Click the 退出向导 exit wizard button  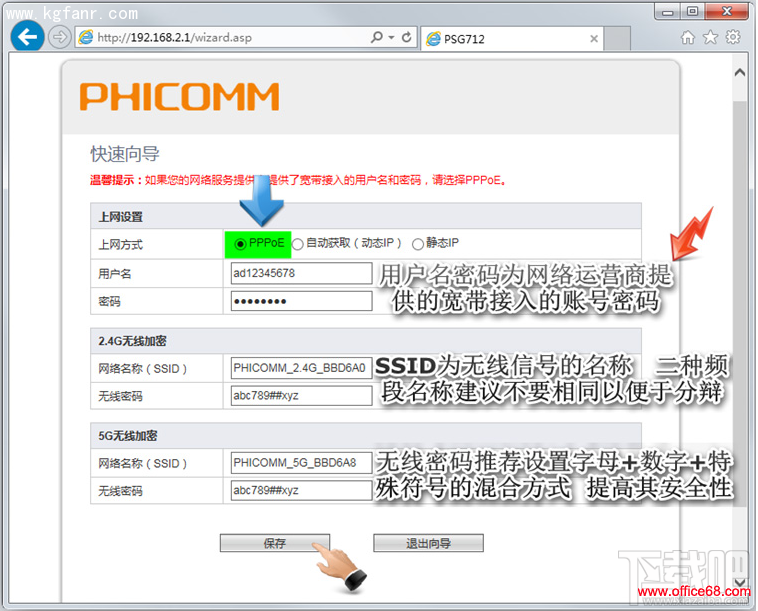428,543
